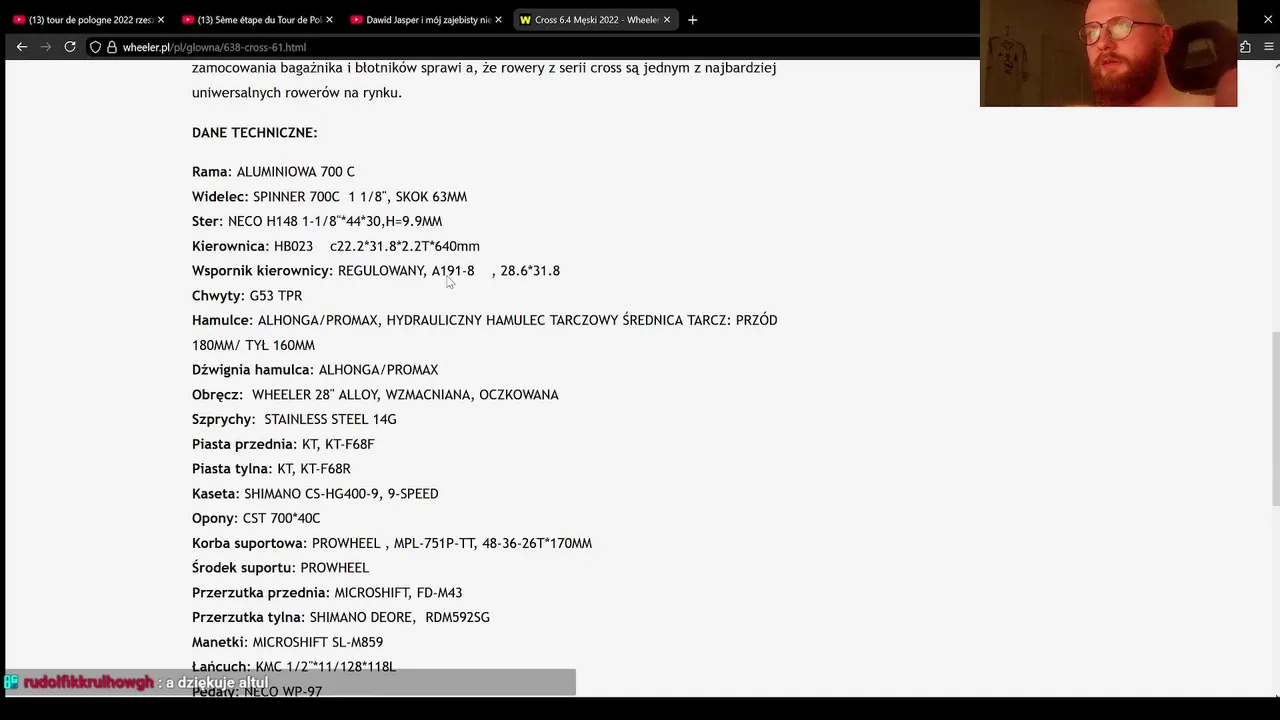The image size is (1280, 720).
Task: Click the 'Kierownica: HB023' line
Action: 336,246
